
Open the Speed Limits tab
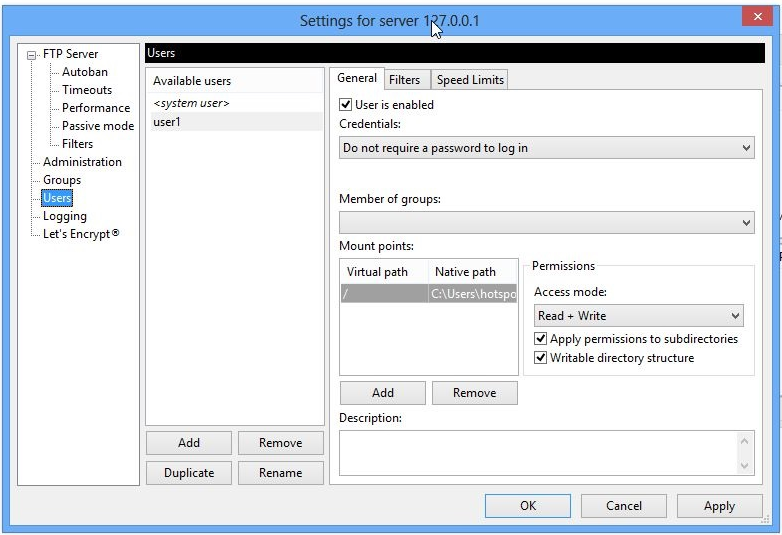tap(470, 80)
